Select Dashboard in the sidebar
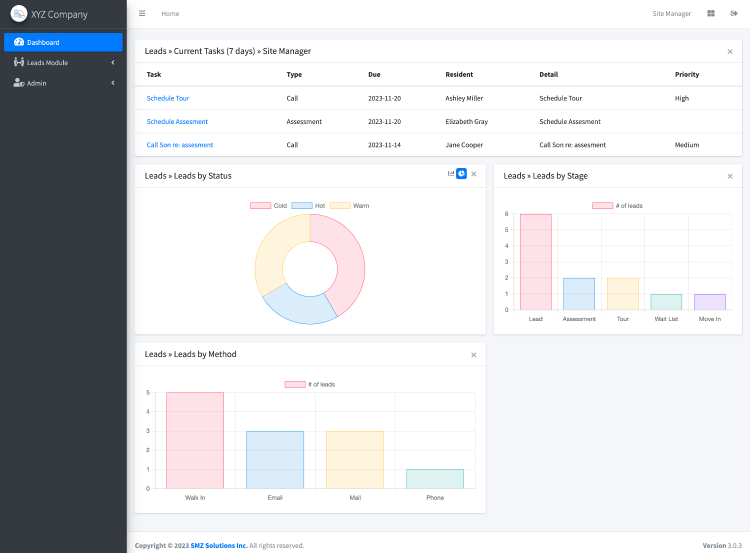750x553 pixels. [x=63, y=42]
